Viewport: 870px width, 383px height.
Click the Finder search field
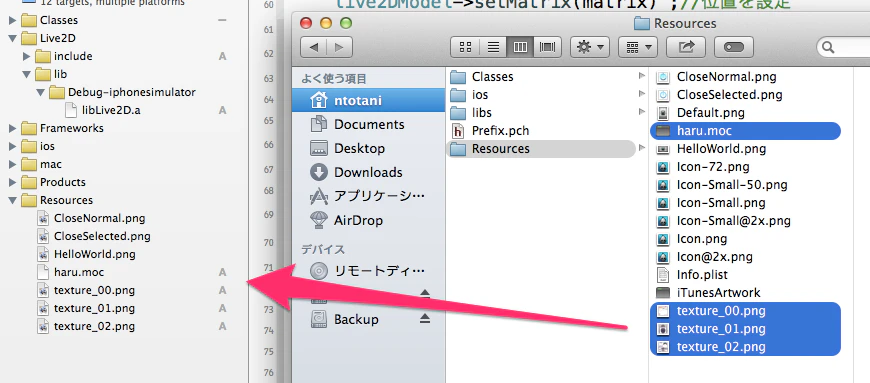843,48
